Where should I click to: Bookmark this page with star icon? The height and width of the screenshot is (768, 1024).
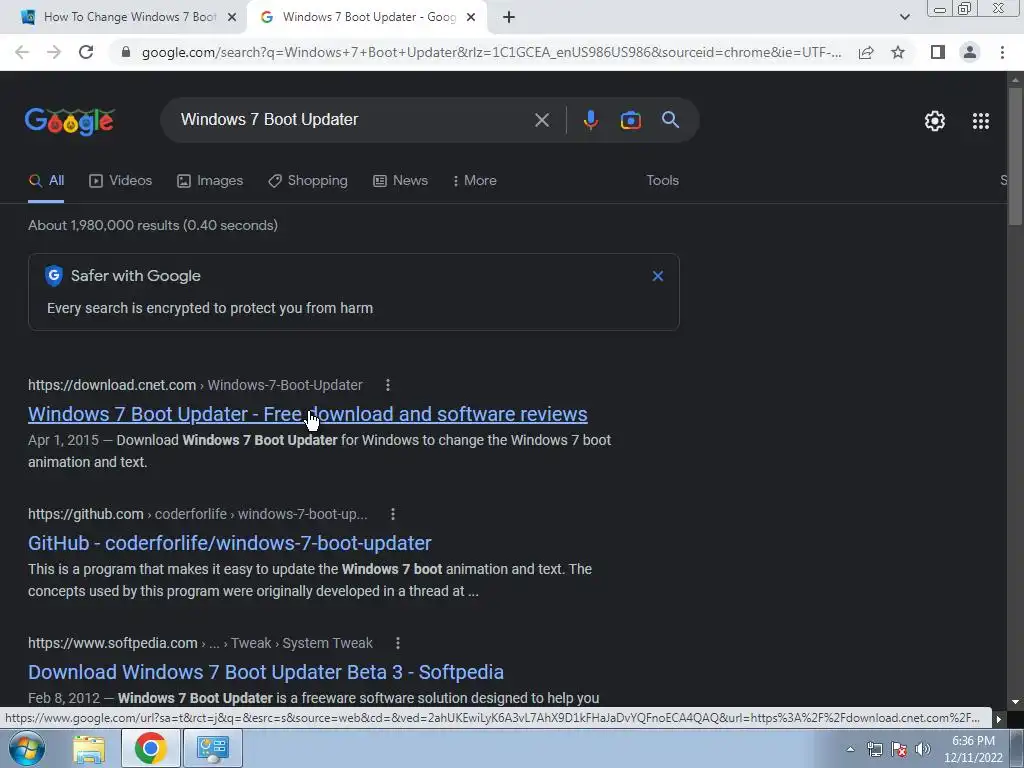click(898, 52)
